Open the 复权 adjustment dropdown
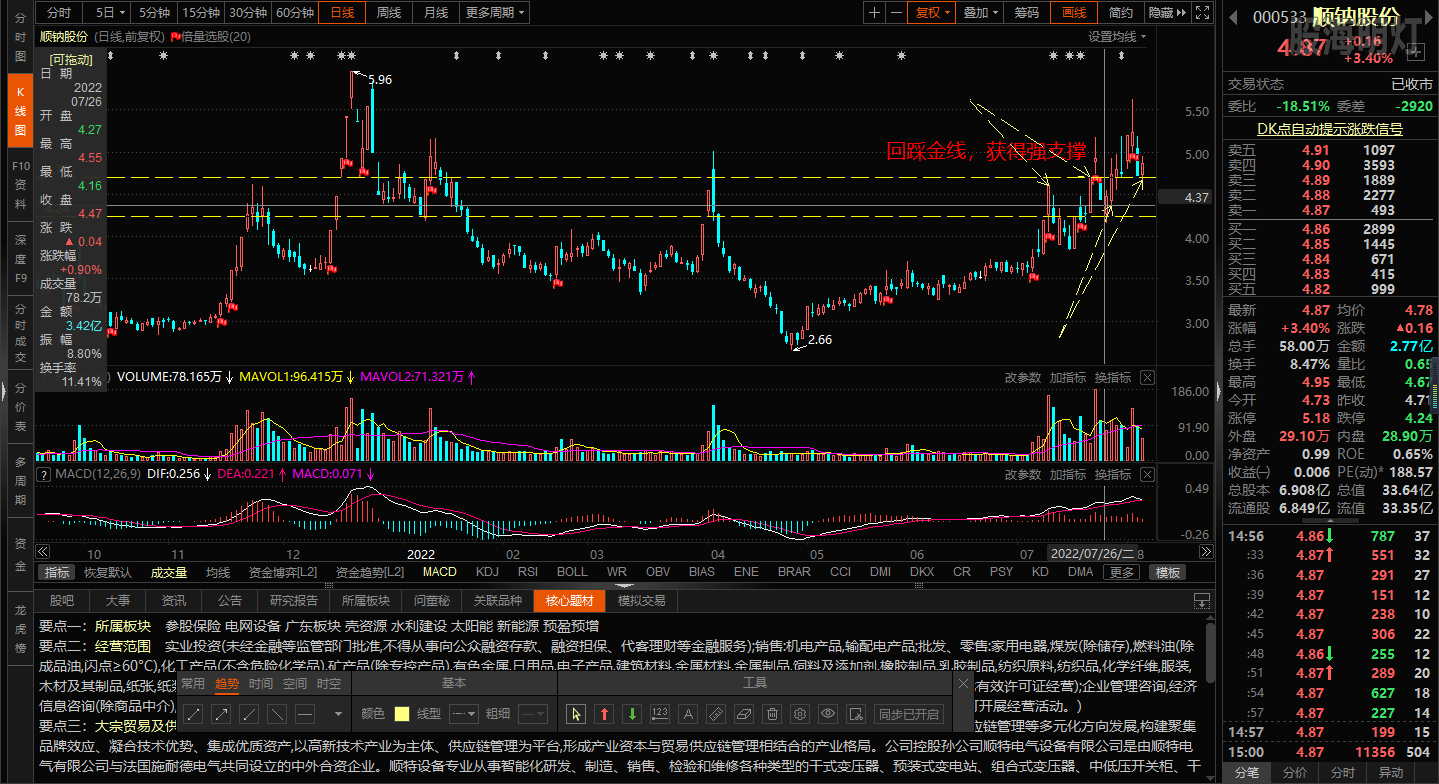Image resolution: width=1439 pixels, height=784 pixels. point(933,12)
